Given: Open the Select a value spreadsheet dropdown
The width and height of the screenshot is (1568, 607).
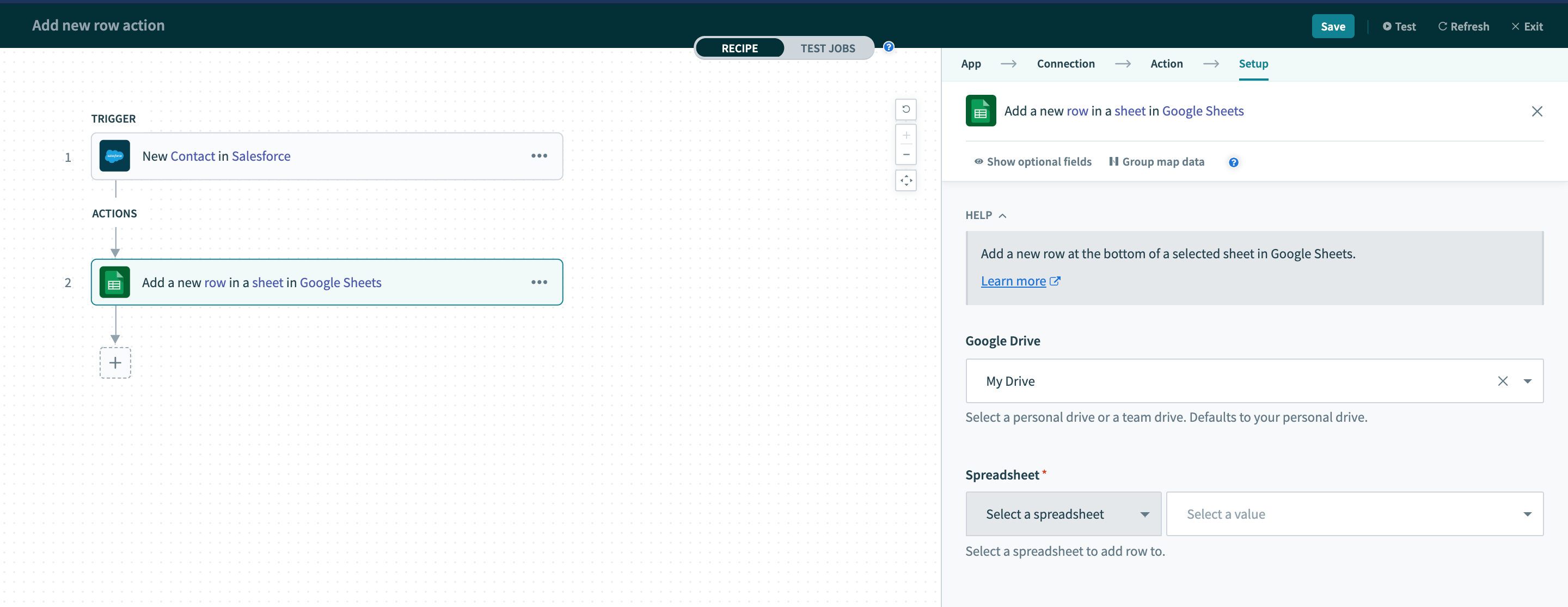Looking at the screenshot, I should coord(1355,514).
